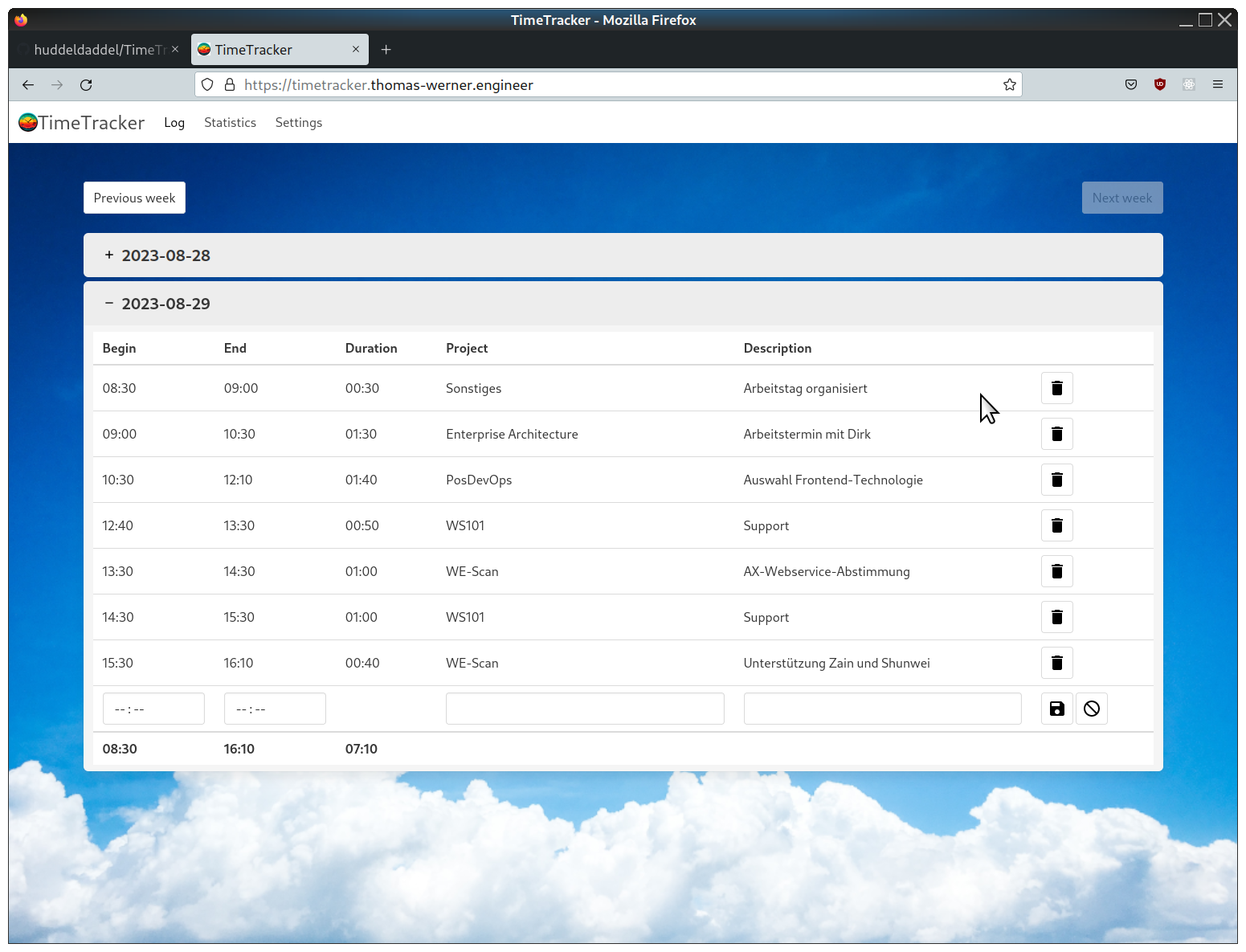
Task: Click the new entry Description field
Action: (x=882, y=709)
